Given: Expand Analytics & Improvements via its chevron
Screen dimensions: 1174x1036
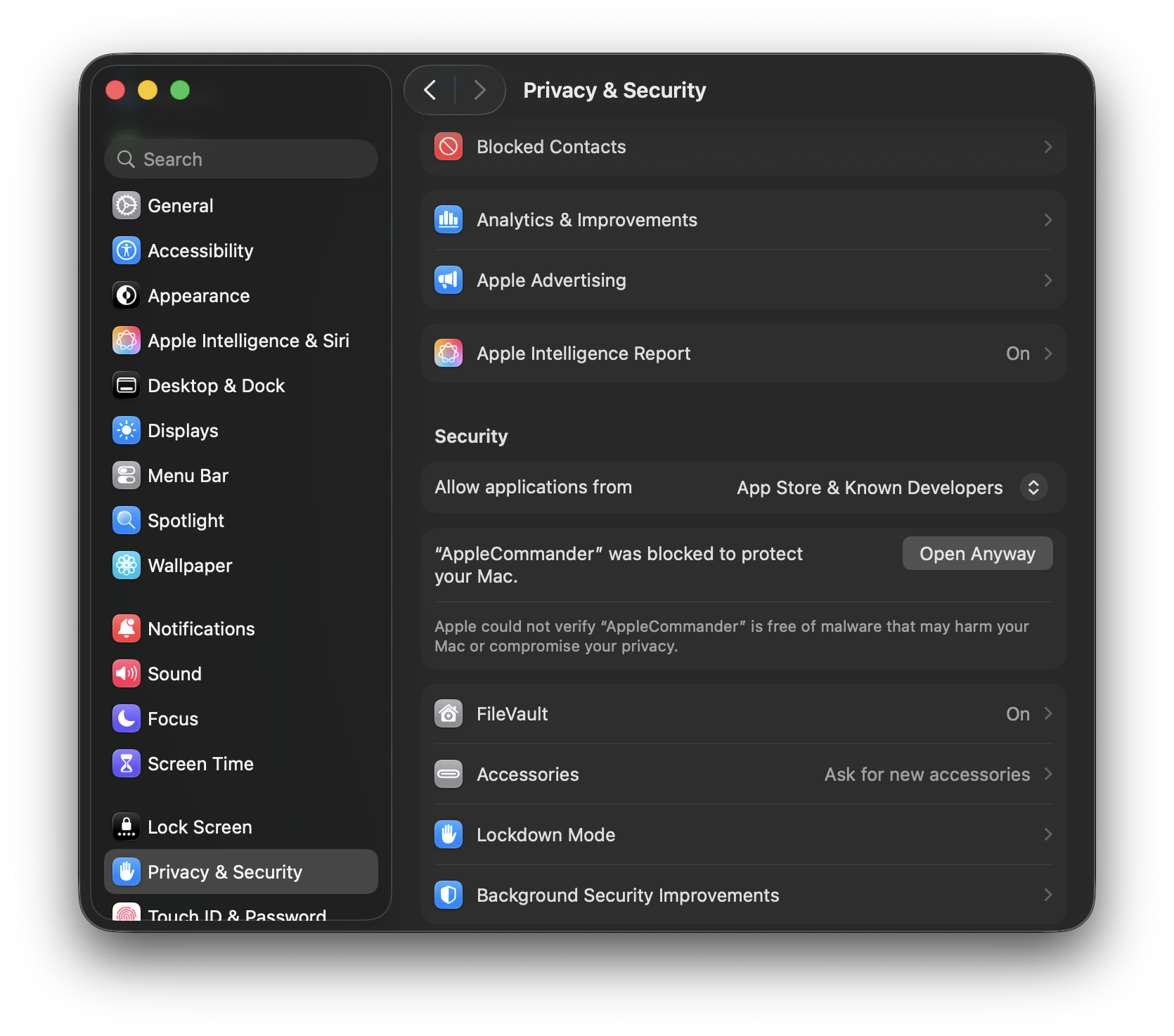Looking at the screenshot, I should 1047,220.
